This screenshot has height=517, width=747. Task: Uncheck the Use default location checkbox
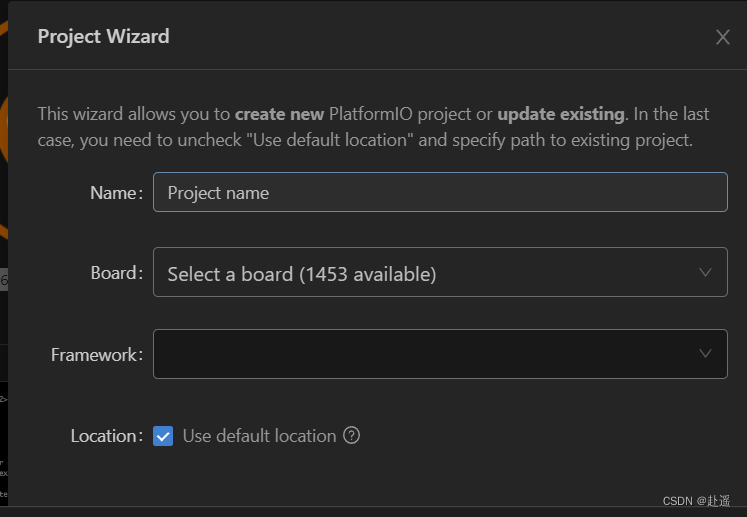[163, 436]
